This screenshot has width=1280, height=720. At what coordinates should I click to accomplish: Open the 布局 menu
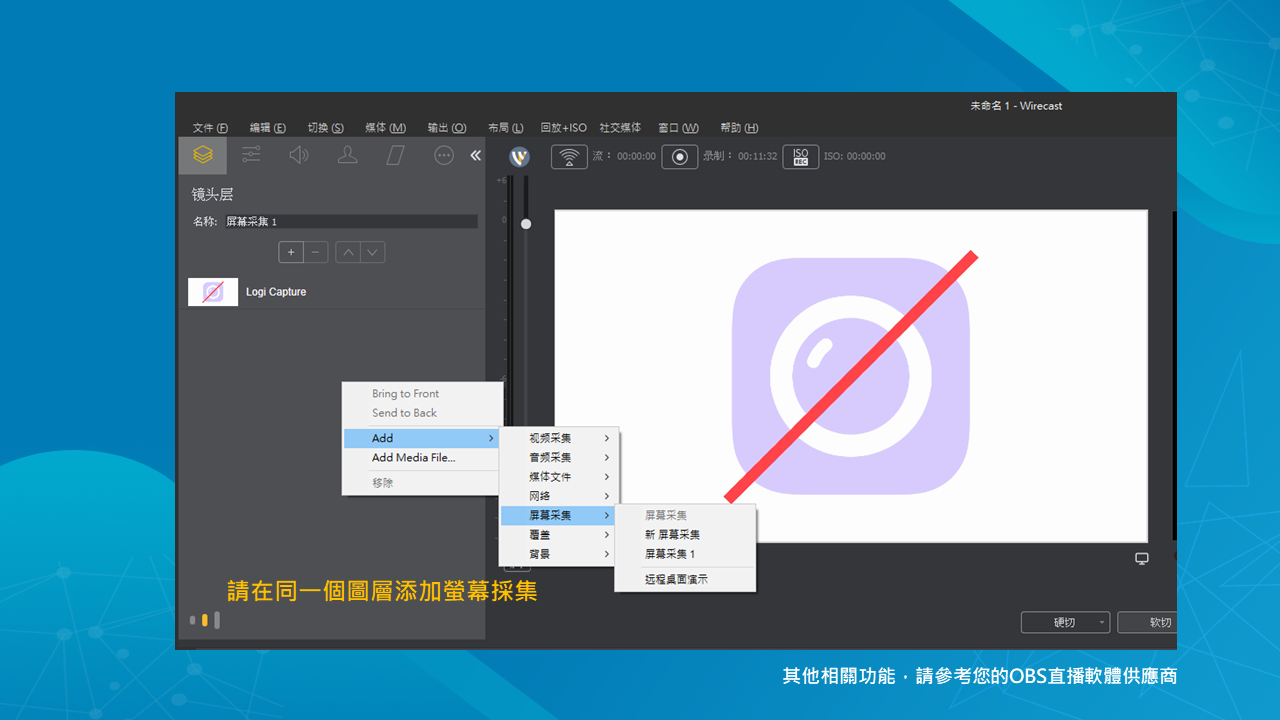505,128
